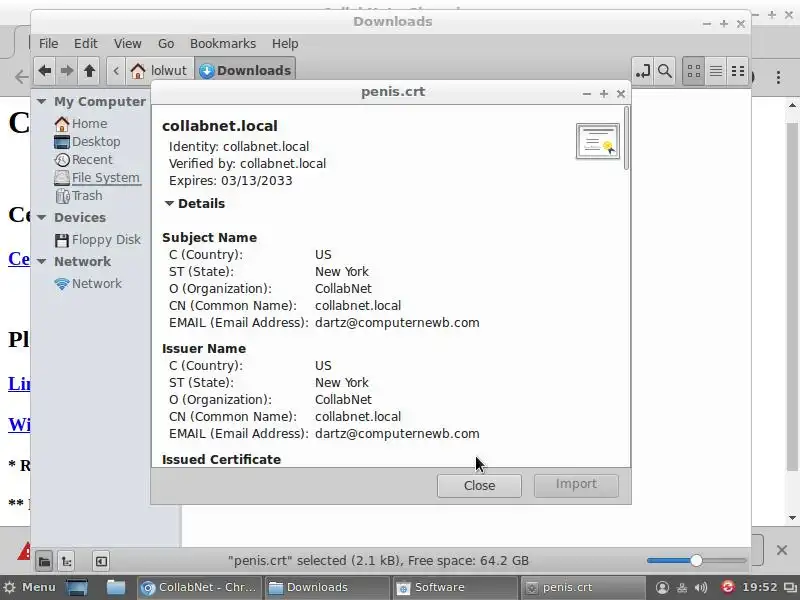This screenshot has width=800, height=600.
Task: Click clock showing 19:52
Action: coord(760,587)
